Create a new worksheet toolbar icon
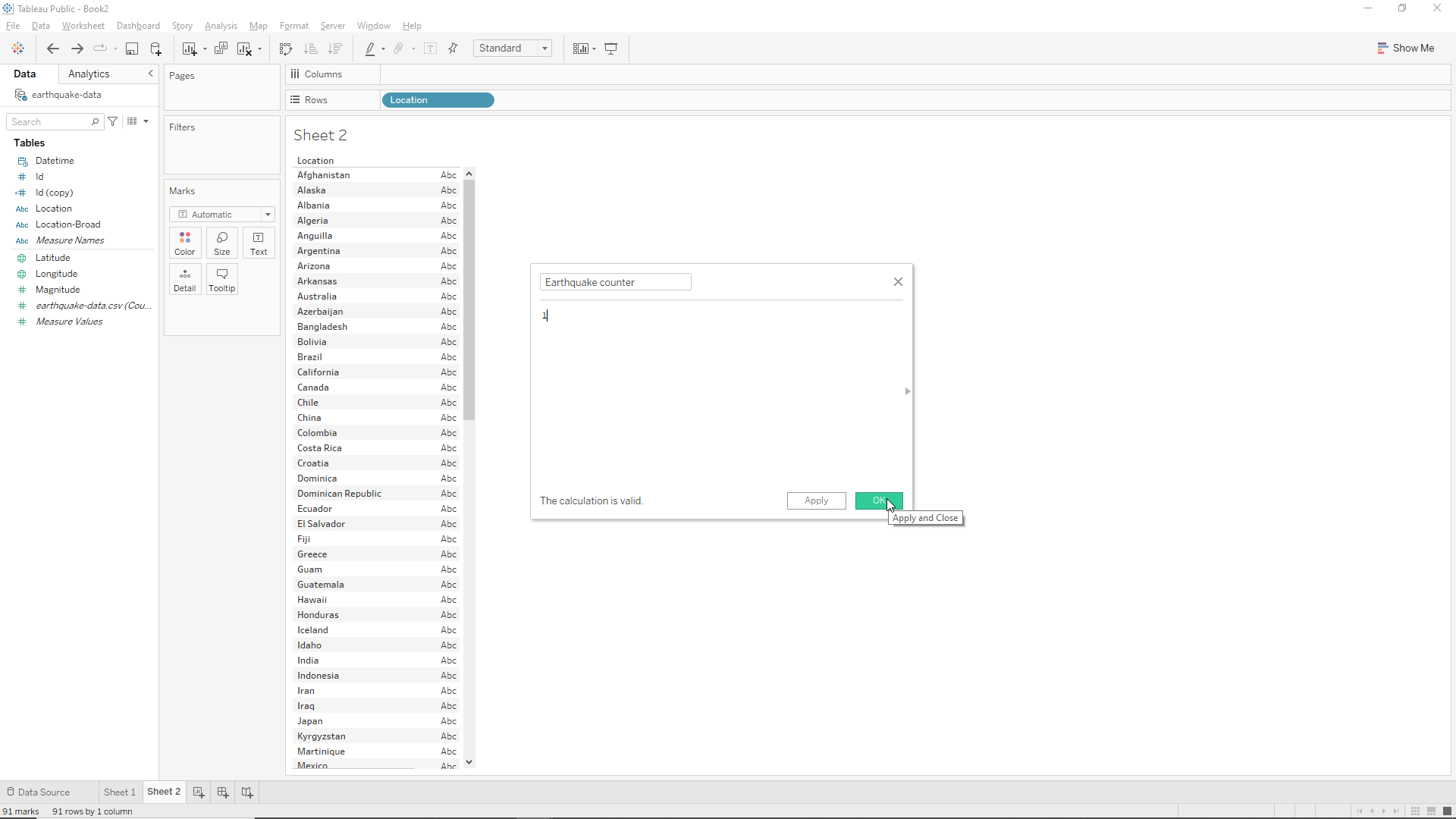The width and height of the screenshot is (1456, 819). (190, 49)
